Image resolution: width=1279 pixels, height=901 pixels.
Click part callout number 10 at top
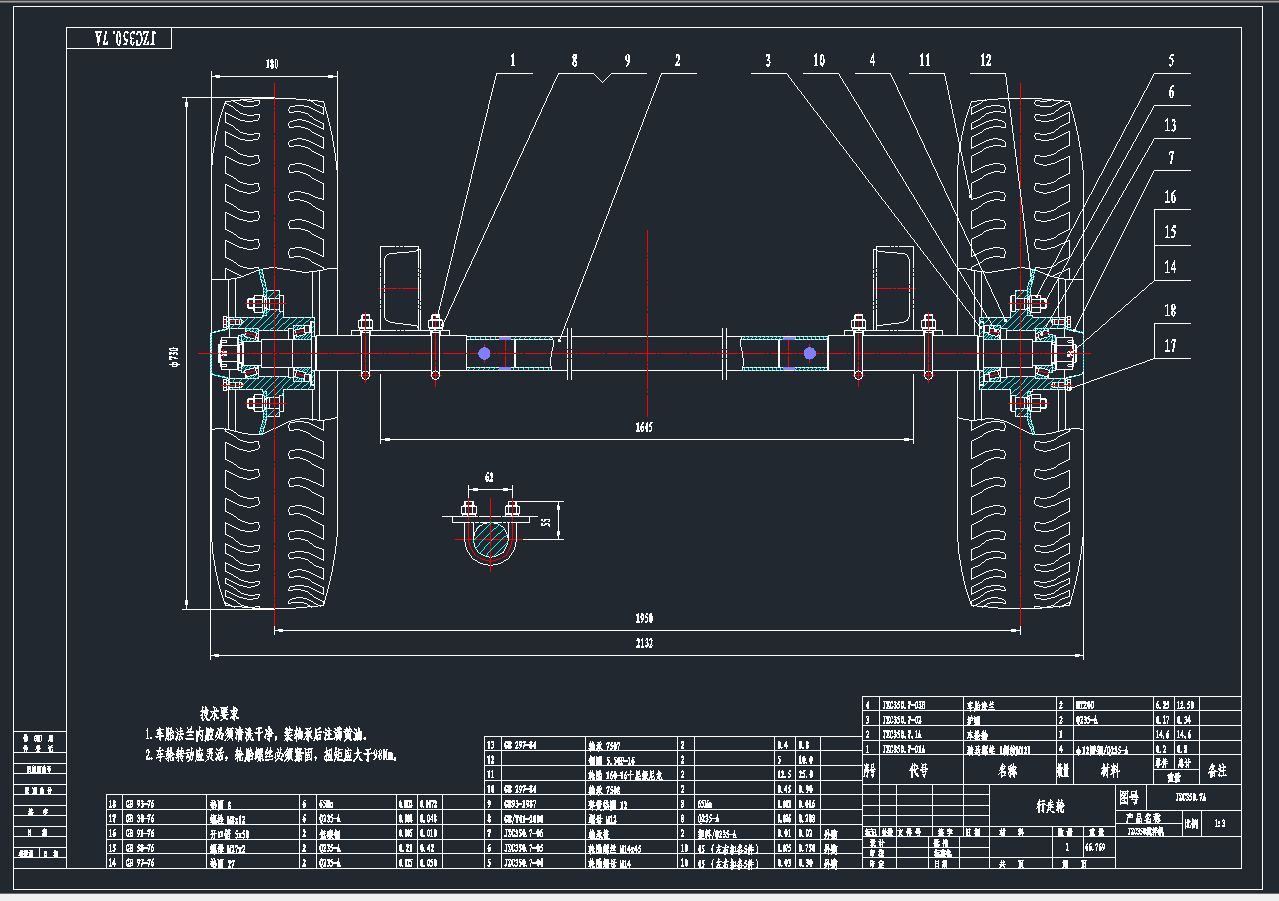click(x=819, y=61)
